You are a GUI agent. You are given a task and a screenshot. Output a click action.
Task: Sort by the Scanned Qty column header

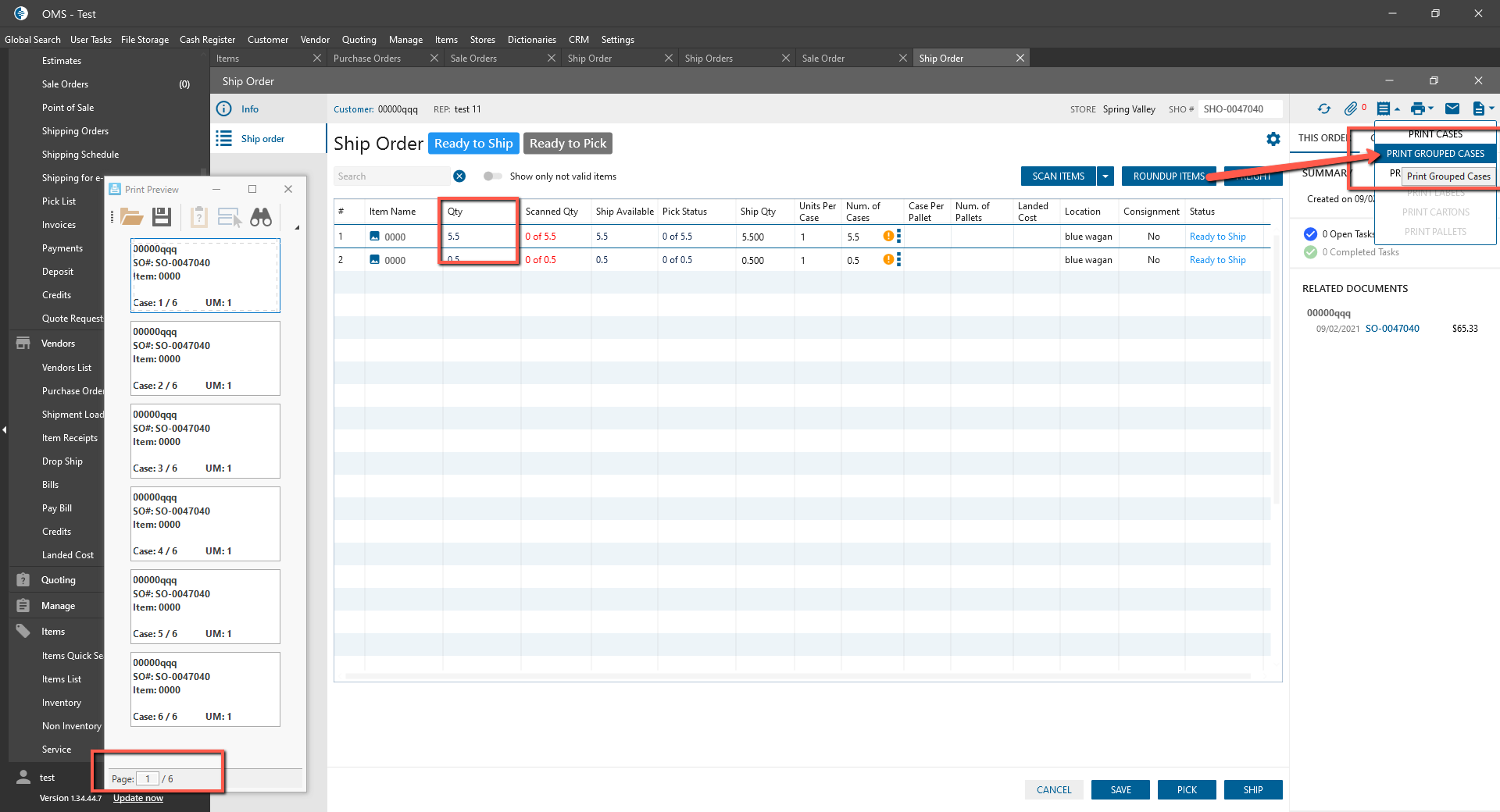tap(552, 212)
